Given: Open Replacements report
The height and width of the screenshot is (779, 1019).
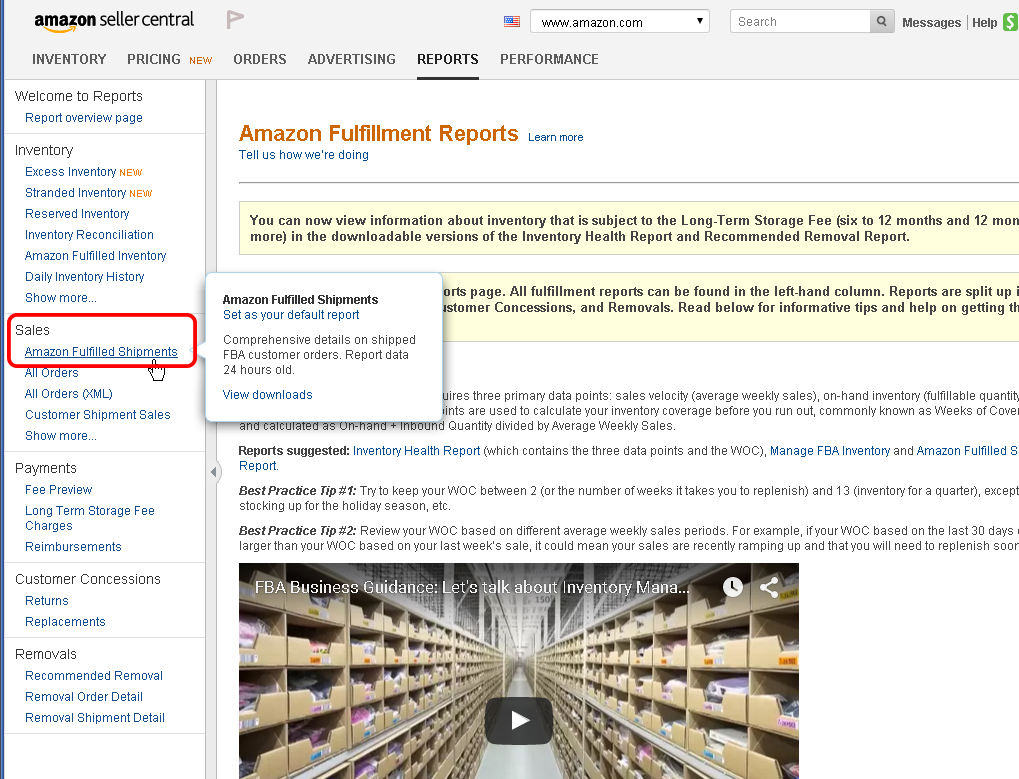Looking at the screenshot, I should [x=65, y=622].
